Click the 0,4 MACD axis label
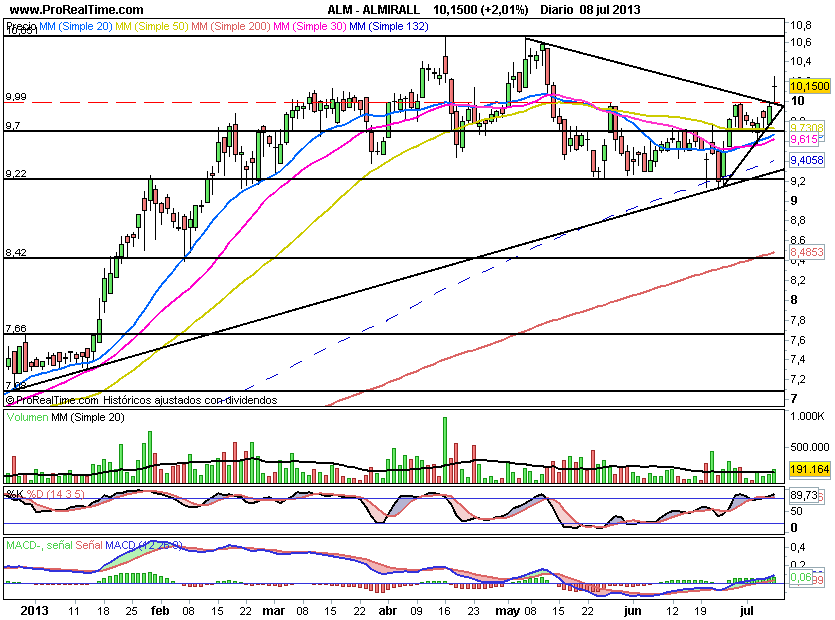The width and height of the screenshot is (835, 620). tap(798, 547)
